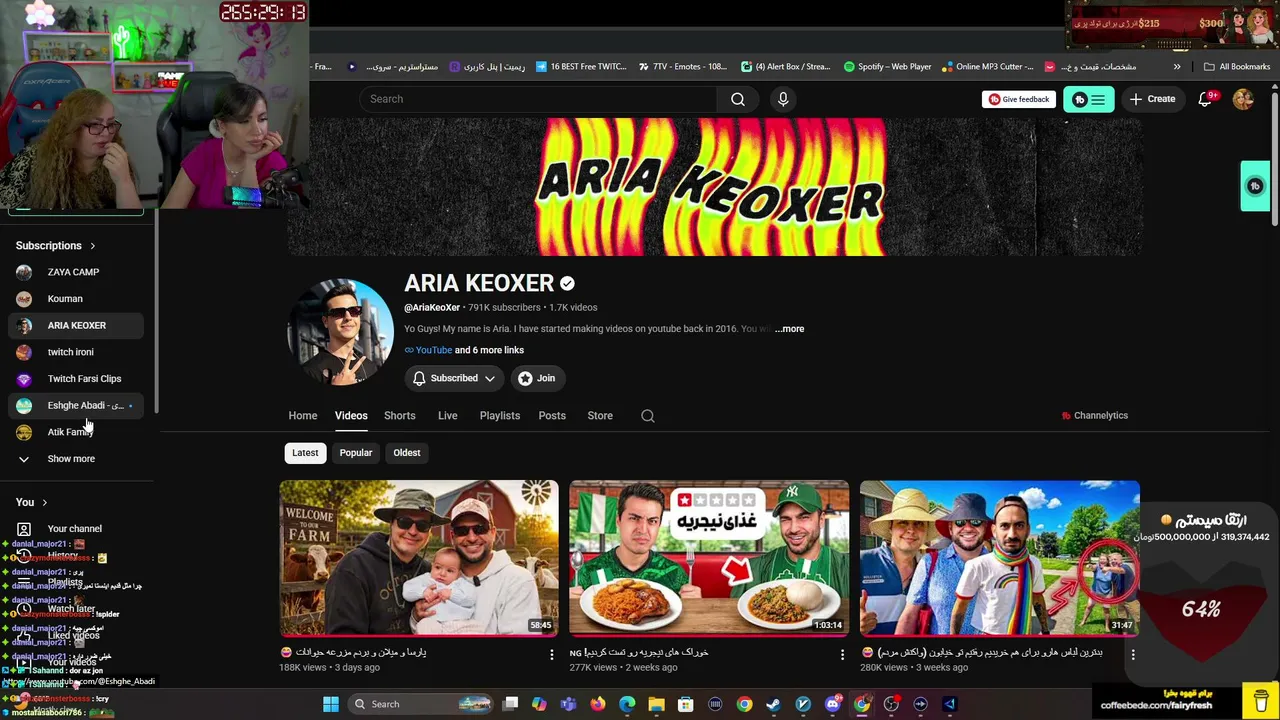Open Task View from the taskbar

click(510, 704)
